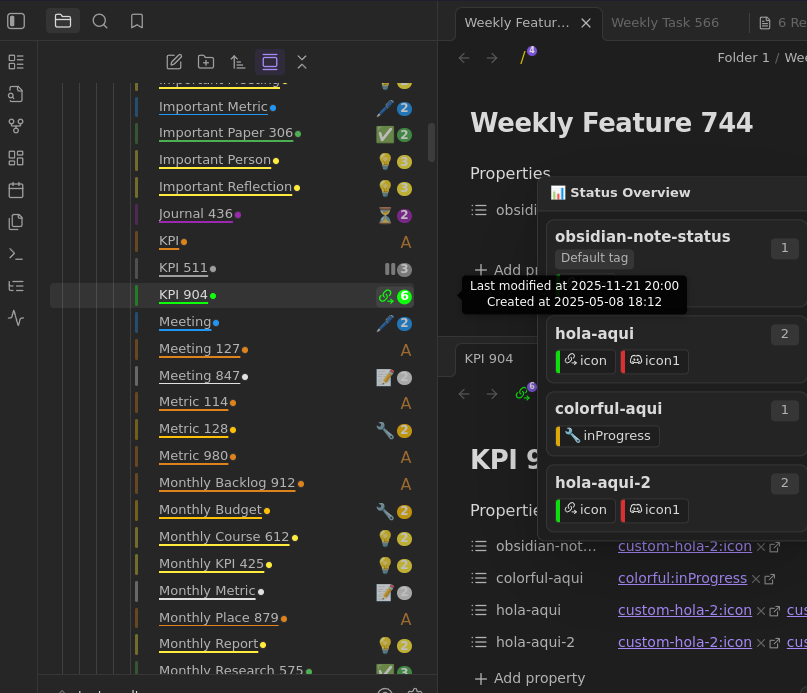Open Important Paper 306 note

pyautogui.click(x=226, y=132)
